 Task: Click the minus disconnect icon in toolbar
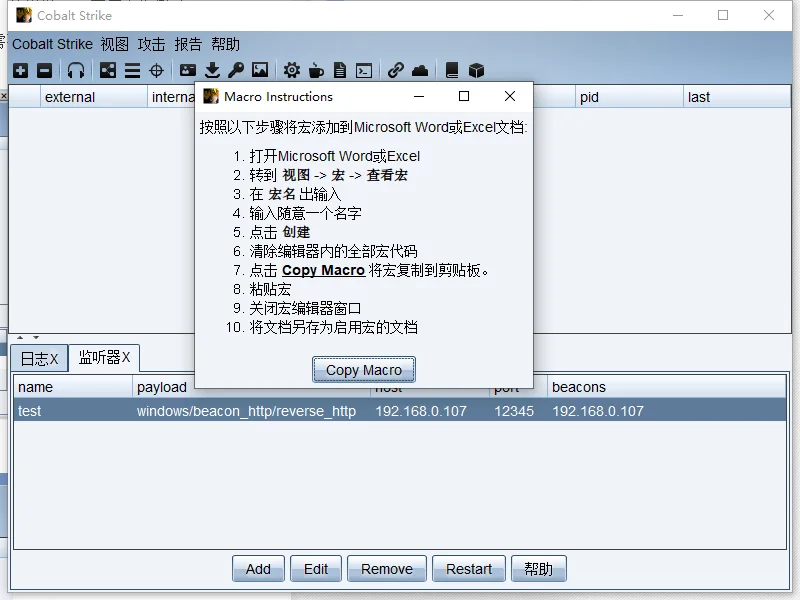[44, 70]
